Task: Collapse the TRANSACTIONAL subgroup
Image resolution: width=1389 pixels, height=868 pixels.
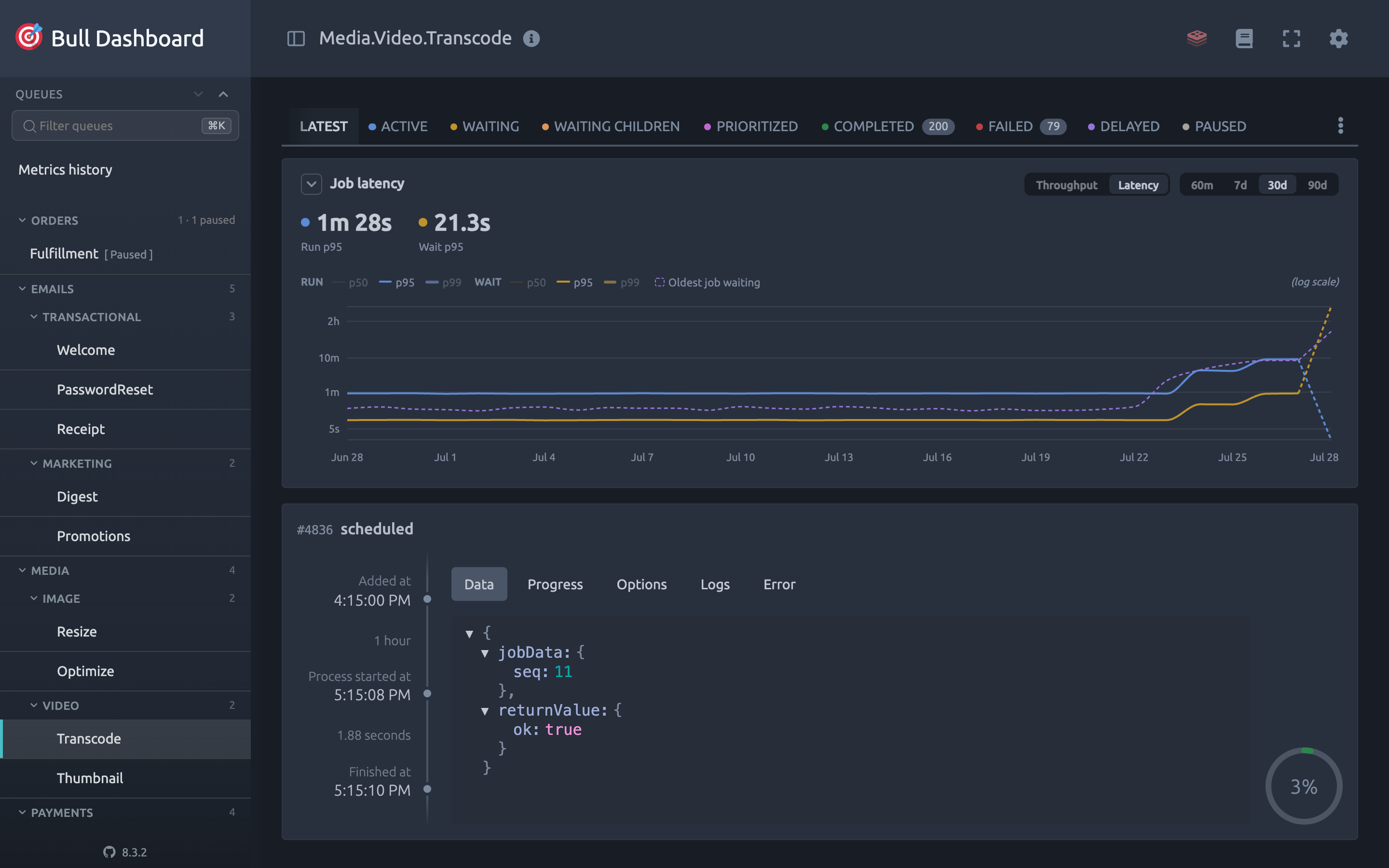Action: [34, 316]
